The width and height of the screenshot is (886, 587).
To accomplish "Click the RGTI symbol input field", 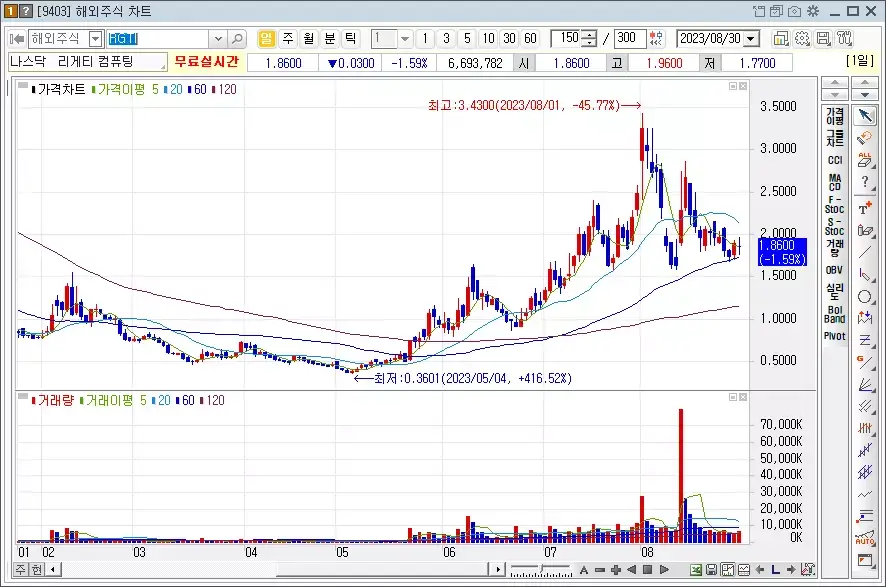I will tap(158, 39).
